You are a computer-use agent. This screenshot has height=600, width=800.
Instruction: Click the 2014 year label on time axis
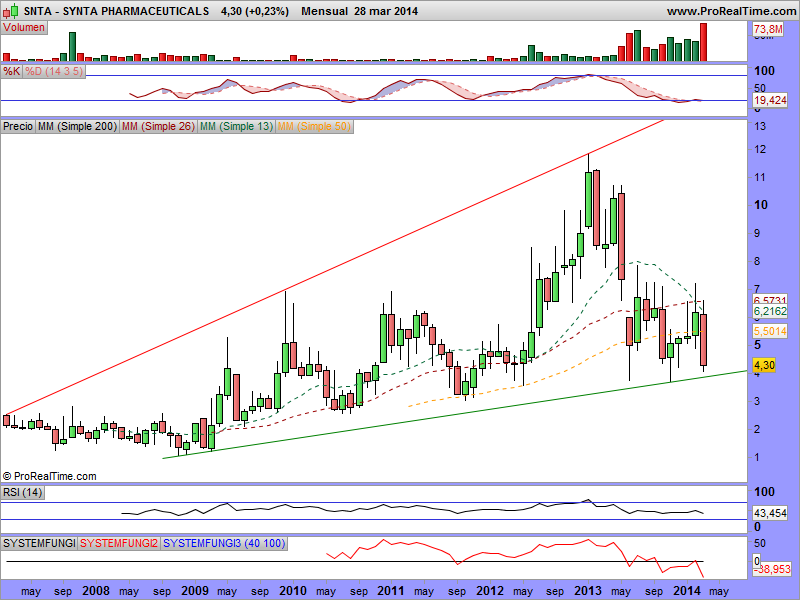pos(687,591)
